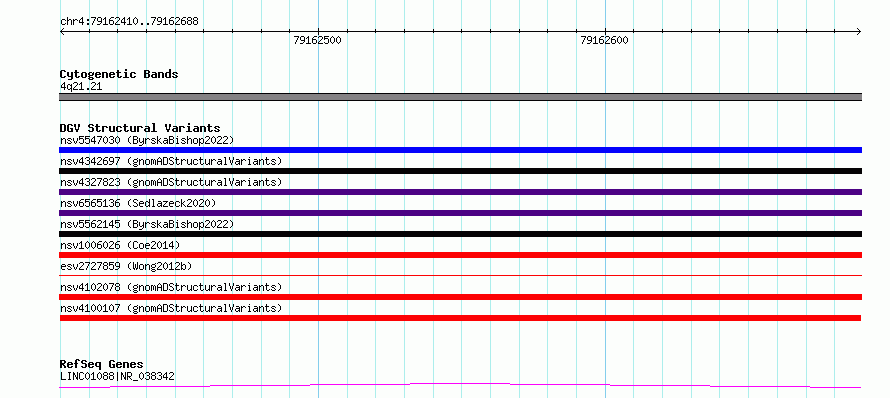The height and width of the screenshot is (398, 890).
Task: Select the LINC01088|NR_038342 gene label
Action: [x=117, y=376]
